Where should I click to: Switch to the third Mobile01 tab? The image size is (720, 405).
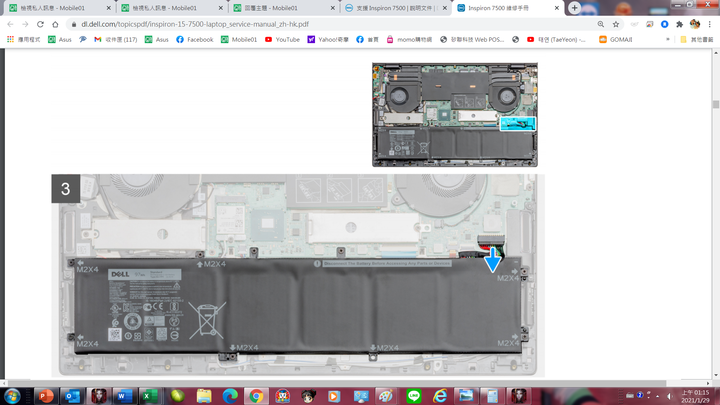[x=284, y=8]
